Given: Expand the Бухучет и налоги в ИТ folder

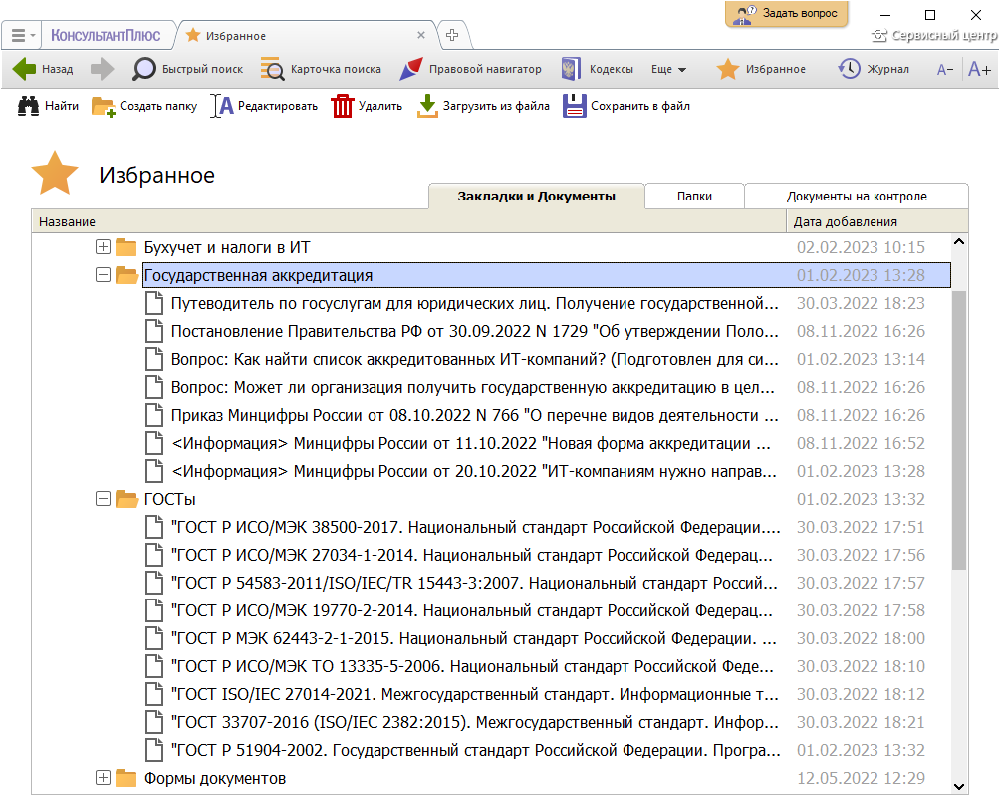Looking at the screenshot, I should coord(103,247).
